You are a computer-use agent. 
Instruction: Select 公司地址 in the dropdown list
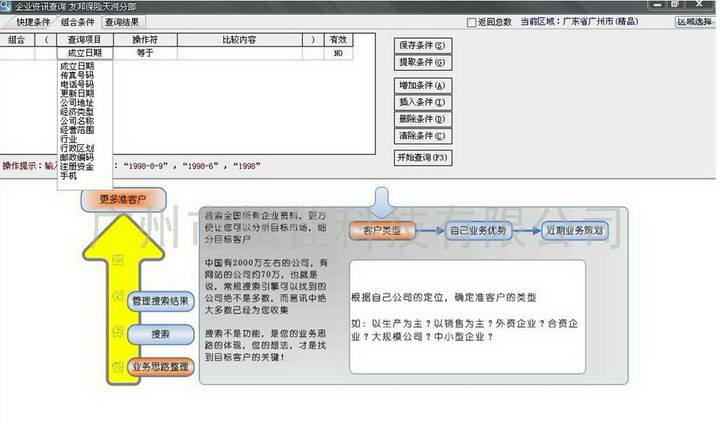coord(77,102)
